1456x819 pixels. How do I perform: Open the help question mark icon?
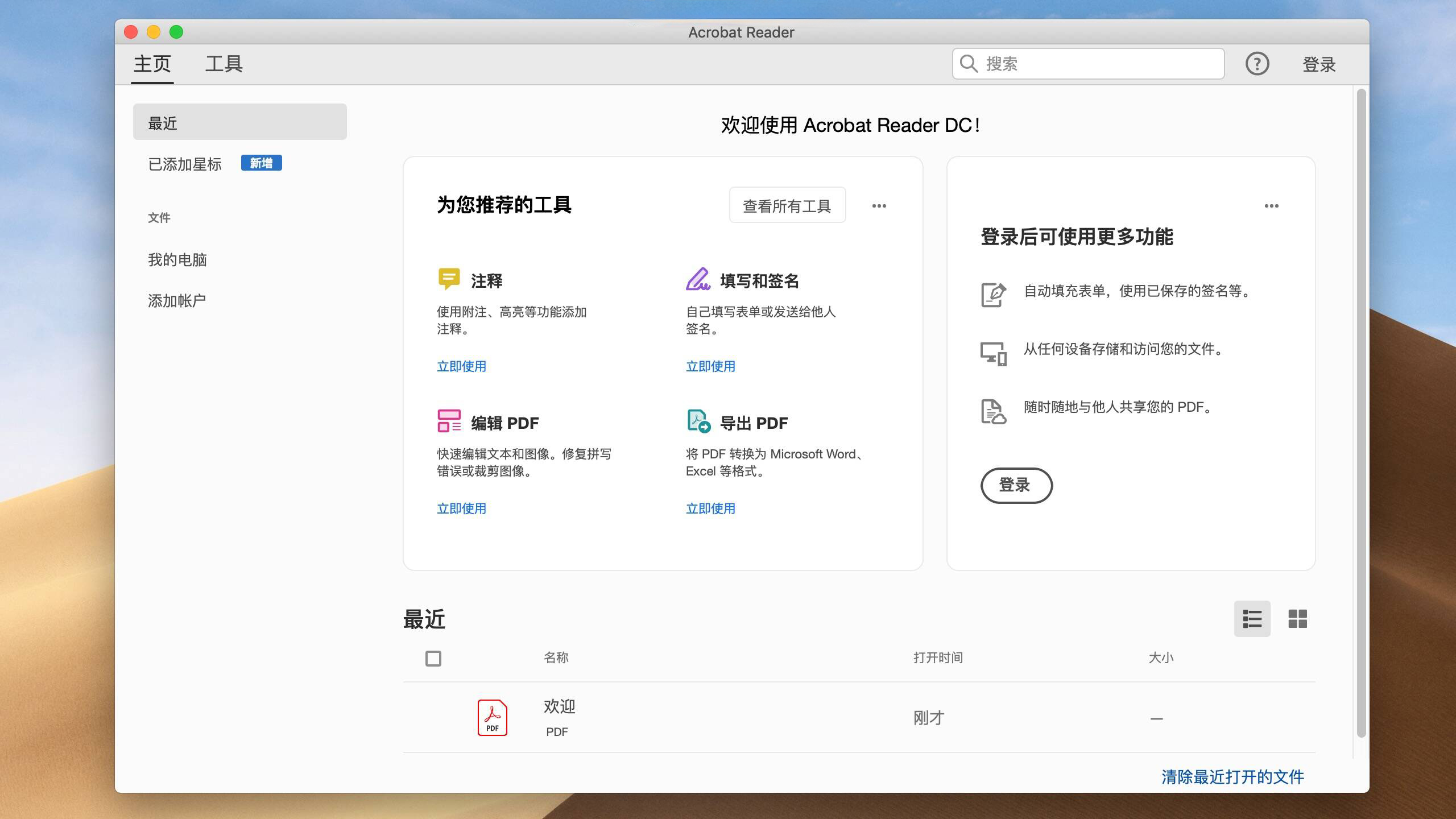click(x=1257, y=64)
